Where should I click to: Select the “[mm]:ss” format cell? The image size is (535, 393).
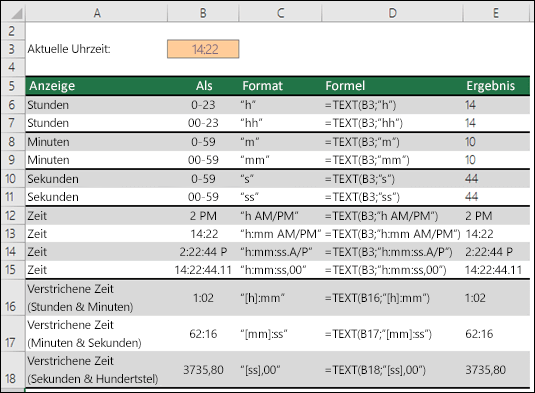(280, 334)
